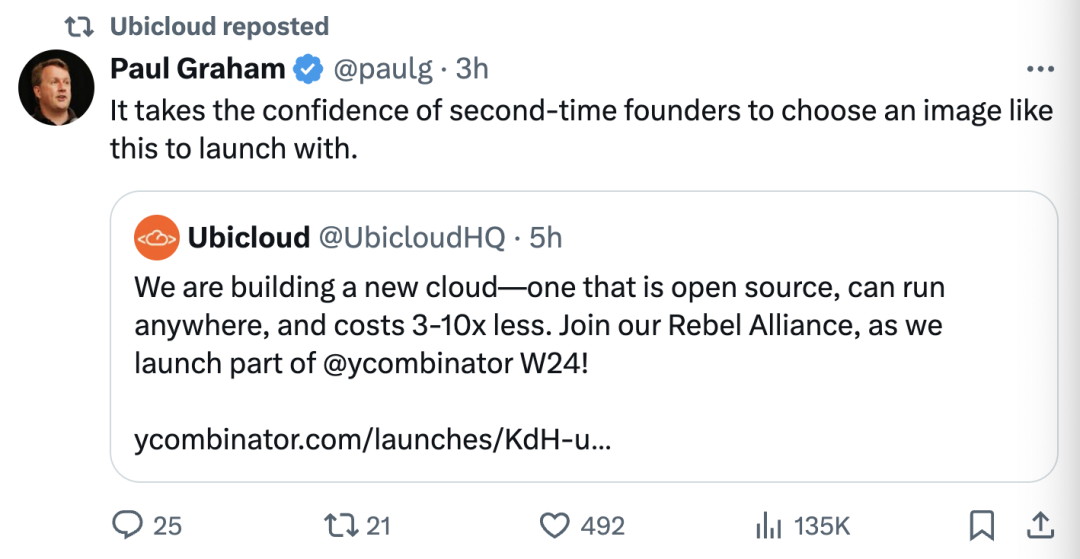
Task: Repost this tweet via retweet icon
Action: (x=341, y=525)
